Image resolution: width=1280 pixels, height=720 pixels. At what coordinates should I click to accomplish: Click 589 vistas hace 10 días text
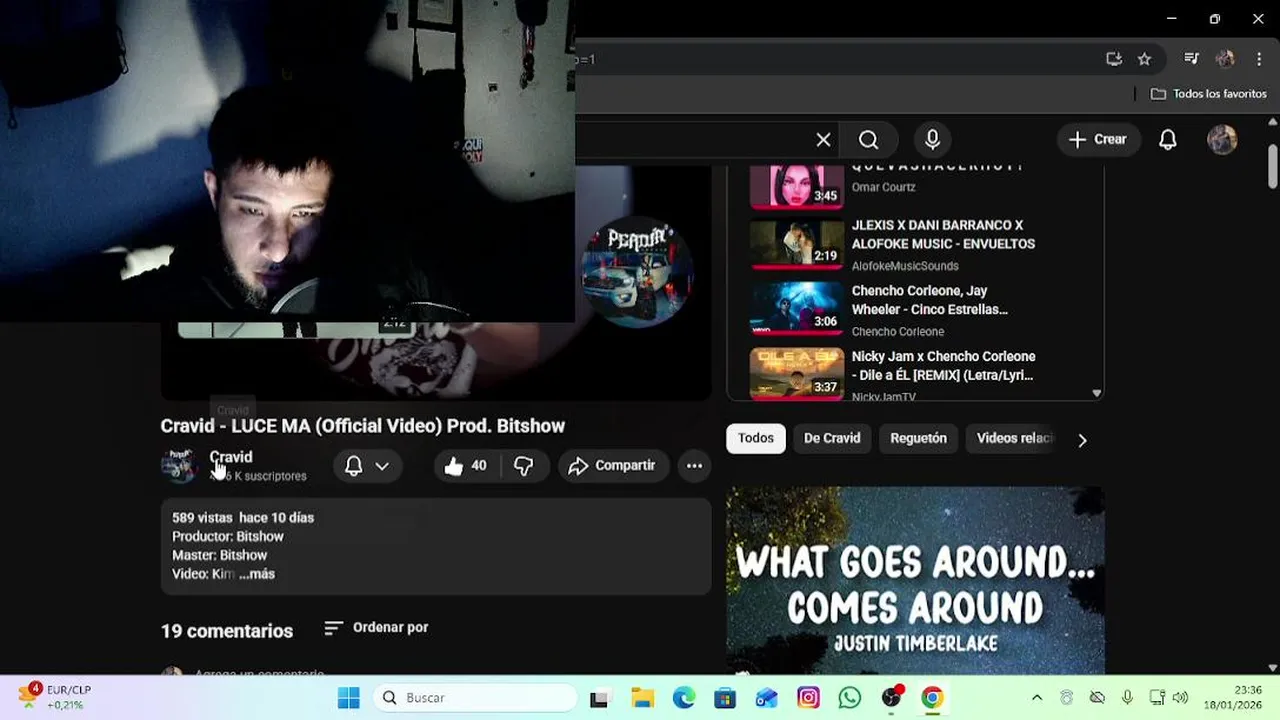(243, 518)
